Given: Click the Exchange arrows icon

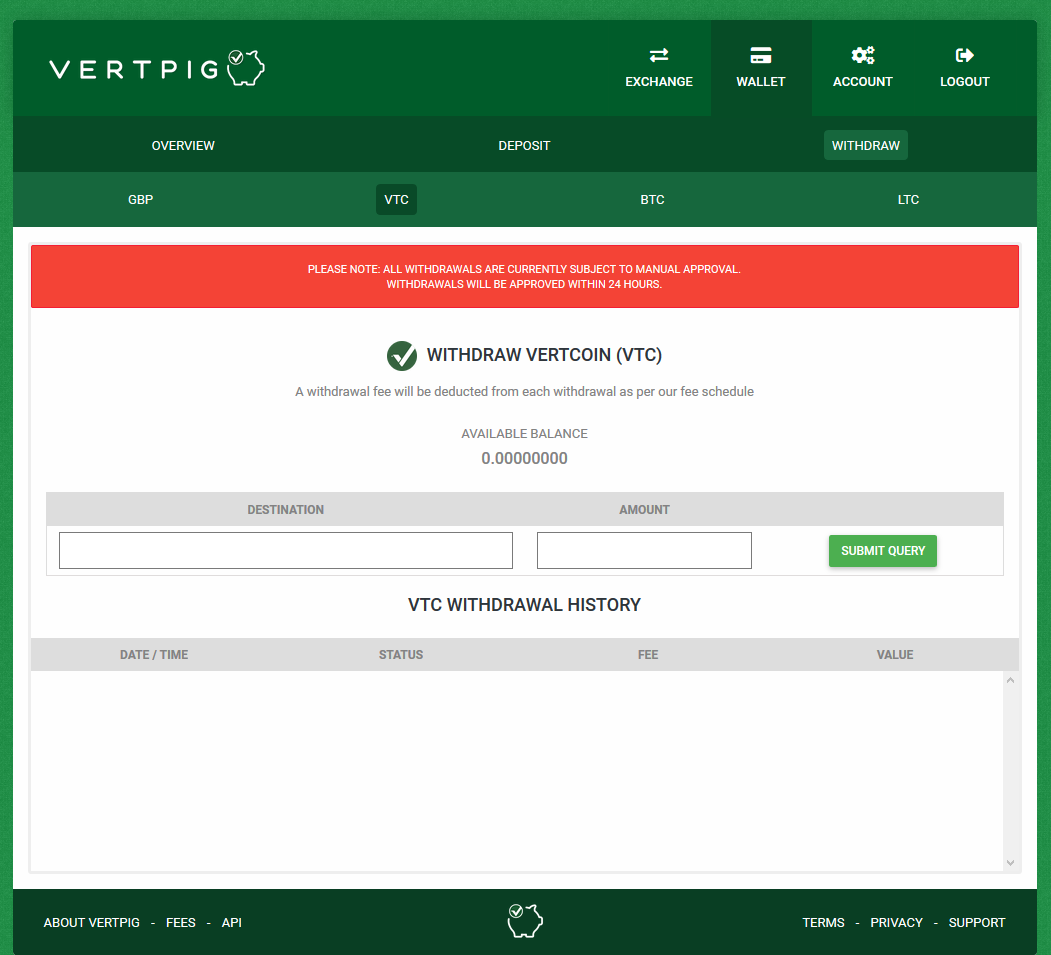Looking at the screenshot, I should coord(659,55).
